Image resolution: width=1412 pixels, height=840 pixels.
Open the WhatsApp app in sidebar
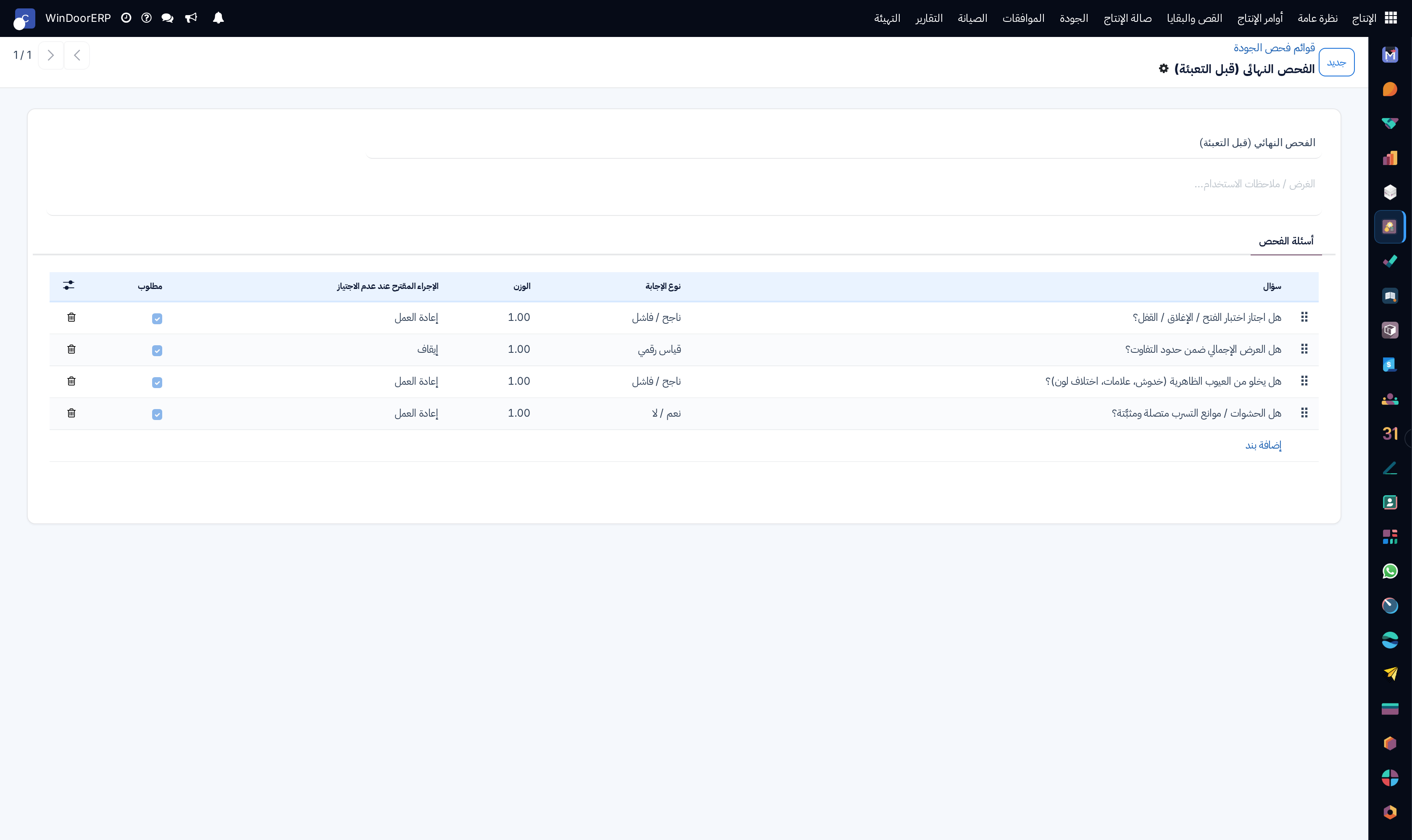click(x=1390, y=571)
